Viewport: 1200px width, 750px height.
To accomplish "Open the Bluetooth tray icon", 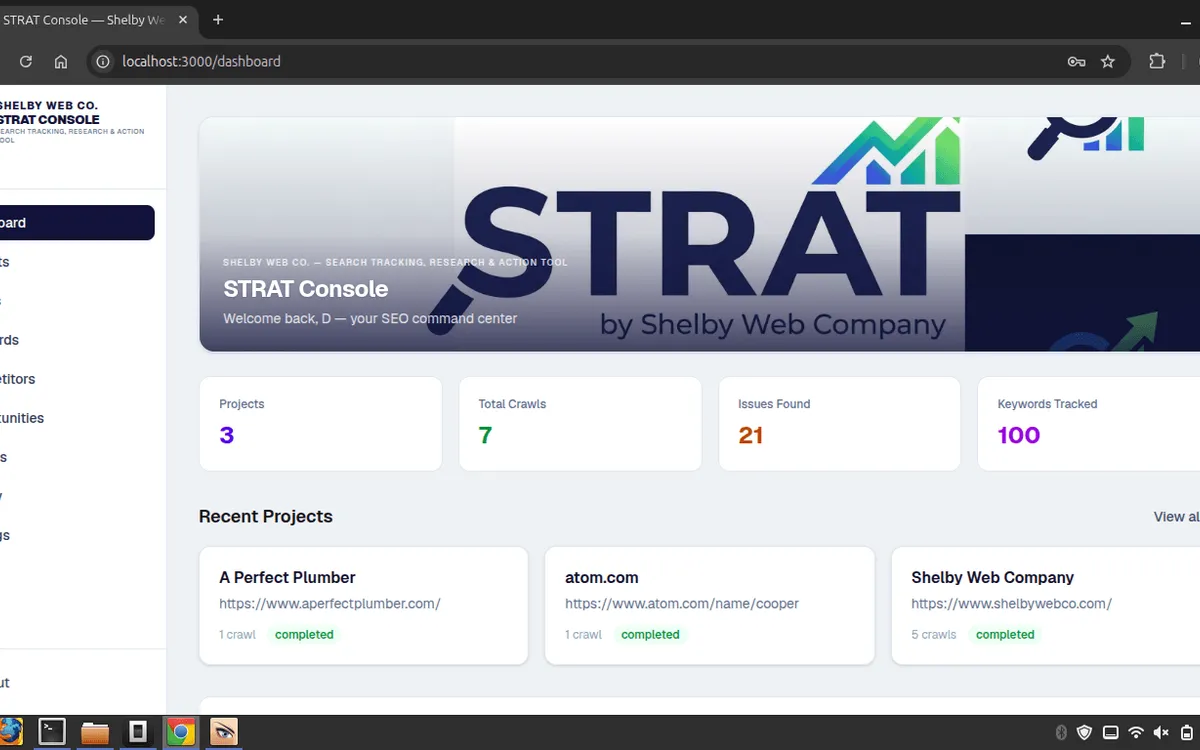I will [x=1062, y=733].
